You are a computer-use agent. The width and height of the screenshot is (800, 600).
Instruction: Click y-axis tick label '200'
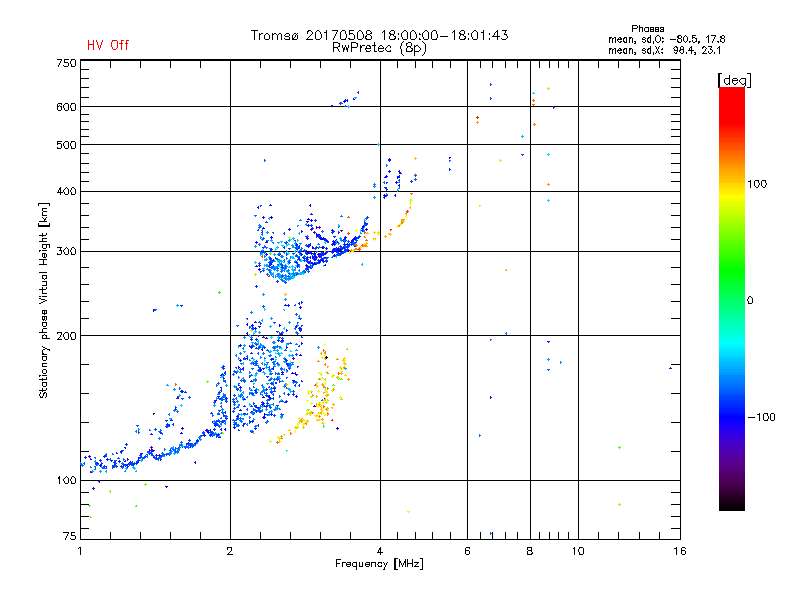pos(66,336)
